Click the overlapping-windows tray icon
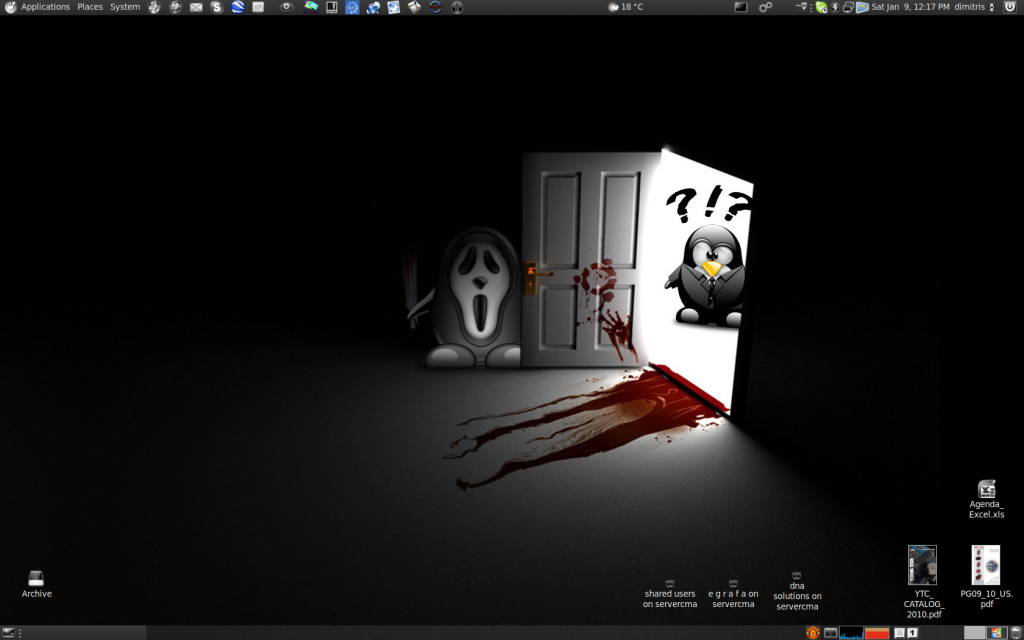Viewport: 1024px width, 640px height. click(x=848, y=7)
